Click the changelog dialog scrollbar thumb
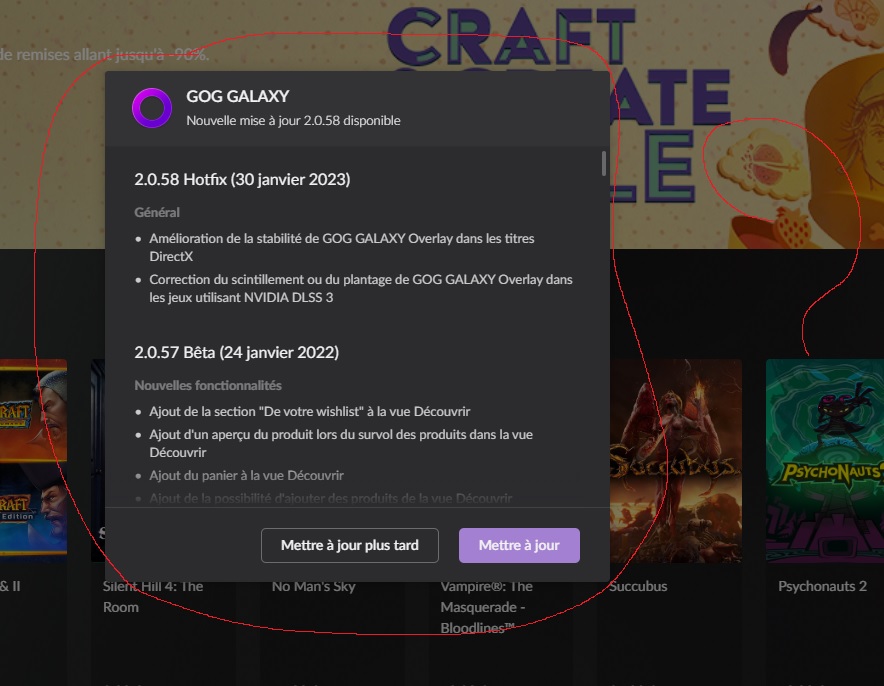 click(x=604, y=163)
